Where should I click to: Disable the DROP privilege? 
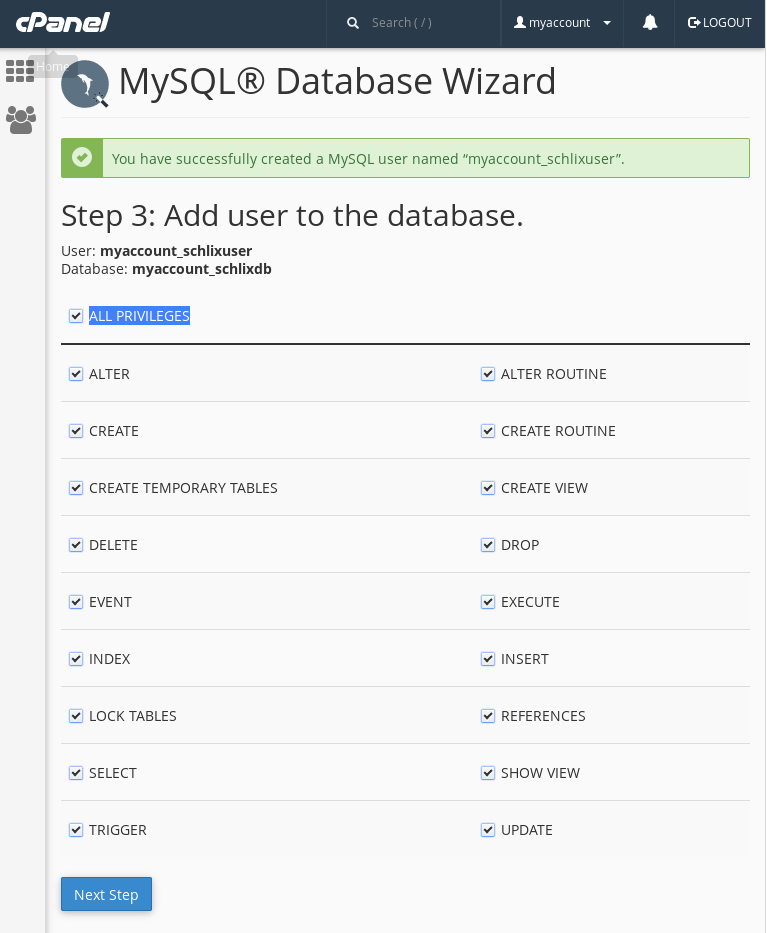[x=488, y=545]
